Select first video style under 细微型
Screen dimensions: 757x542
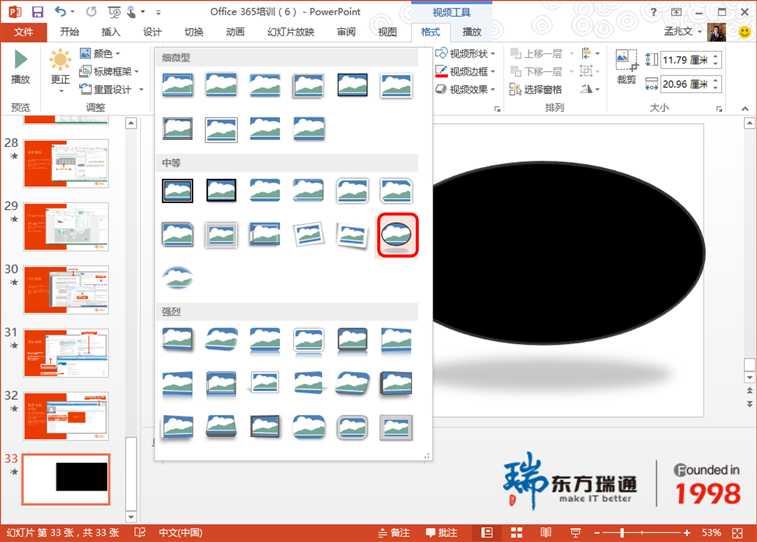click(x=178, y=85)
